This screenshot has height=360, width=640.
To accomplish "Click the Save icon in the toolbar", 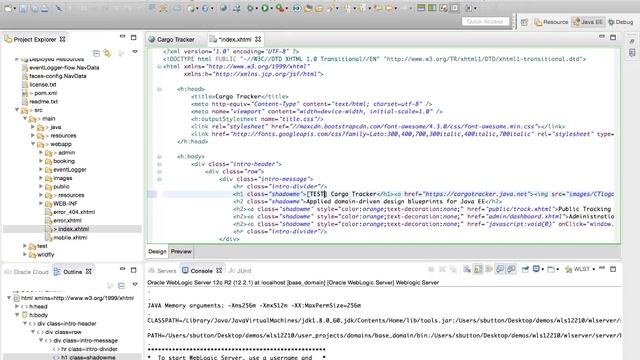I will click(24, 8).
